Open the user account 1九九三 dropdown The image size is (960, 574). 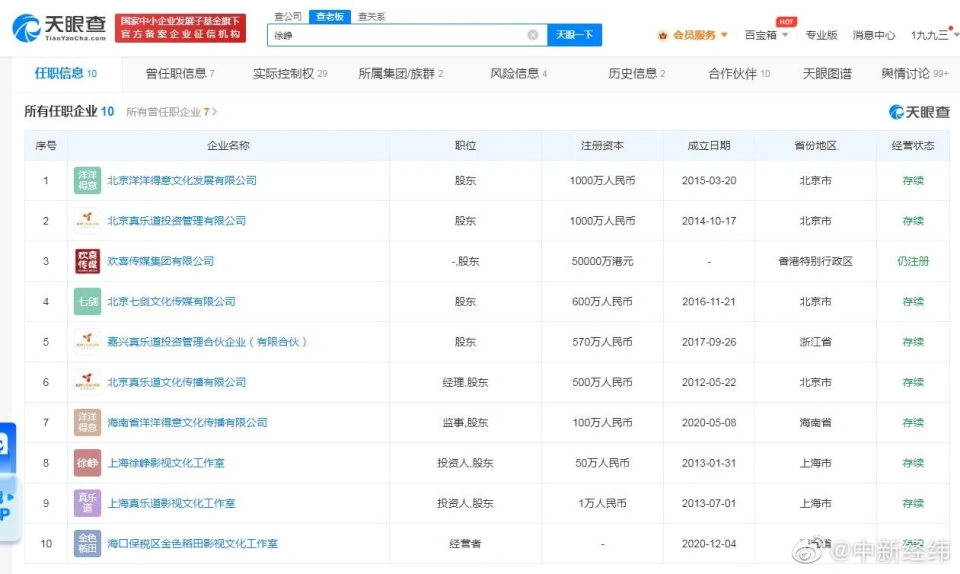pyautogui.click(x=931, y=35)
